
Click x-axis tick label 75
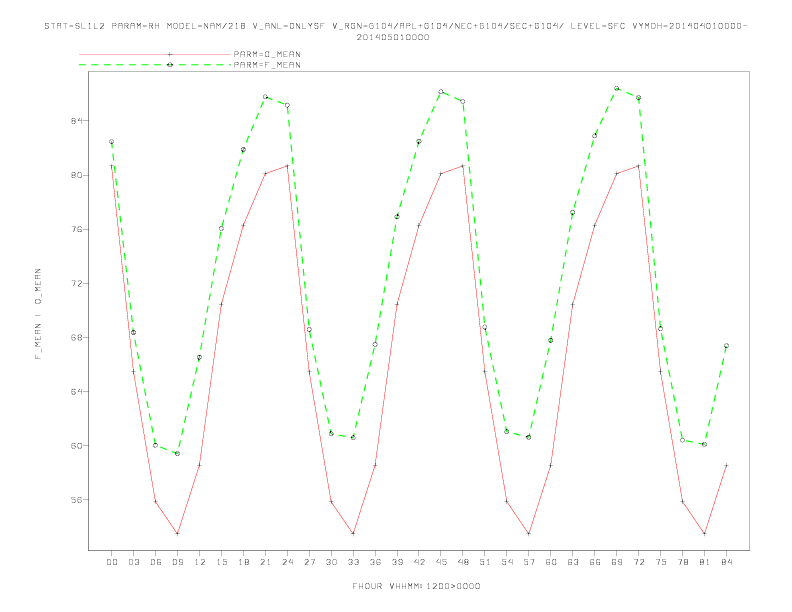click(x=661, y=562)
